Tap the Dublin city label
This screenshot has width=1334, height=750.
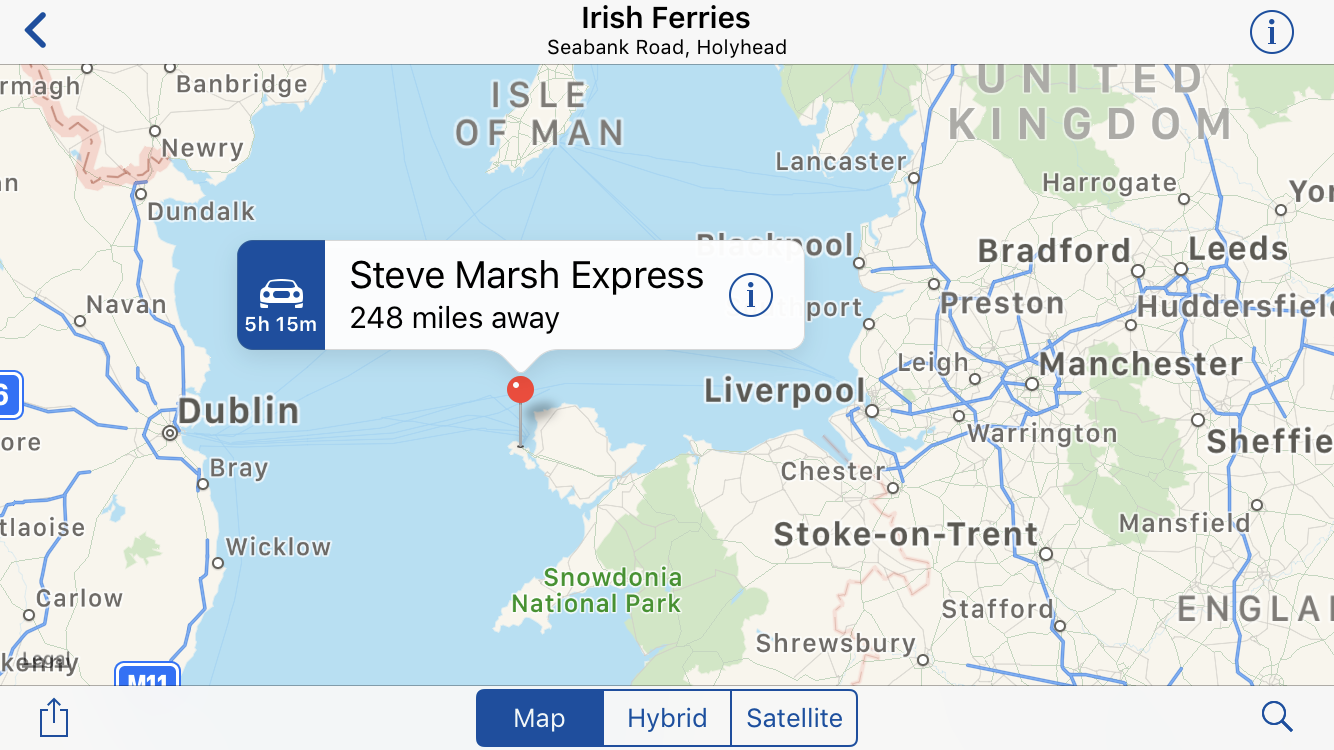239,411
